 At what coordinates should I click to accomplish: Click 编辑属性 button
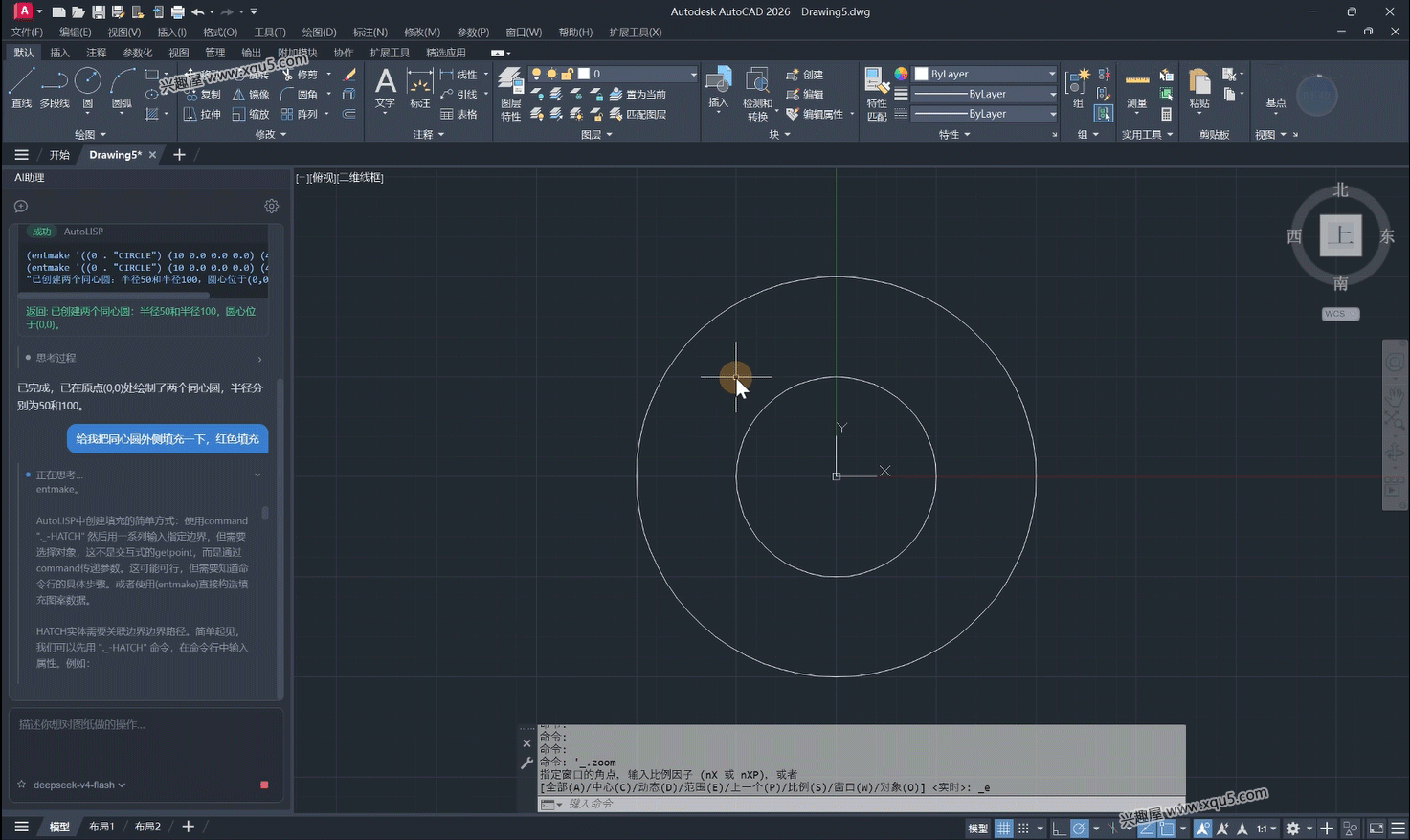[x=815, y=114]
